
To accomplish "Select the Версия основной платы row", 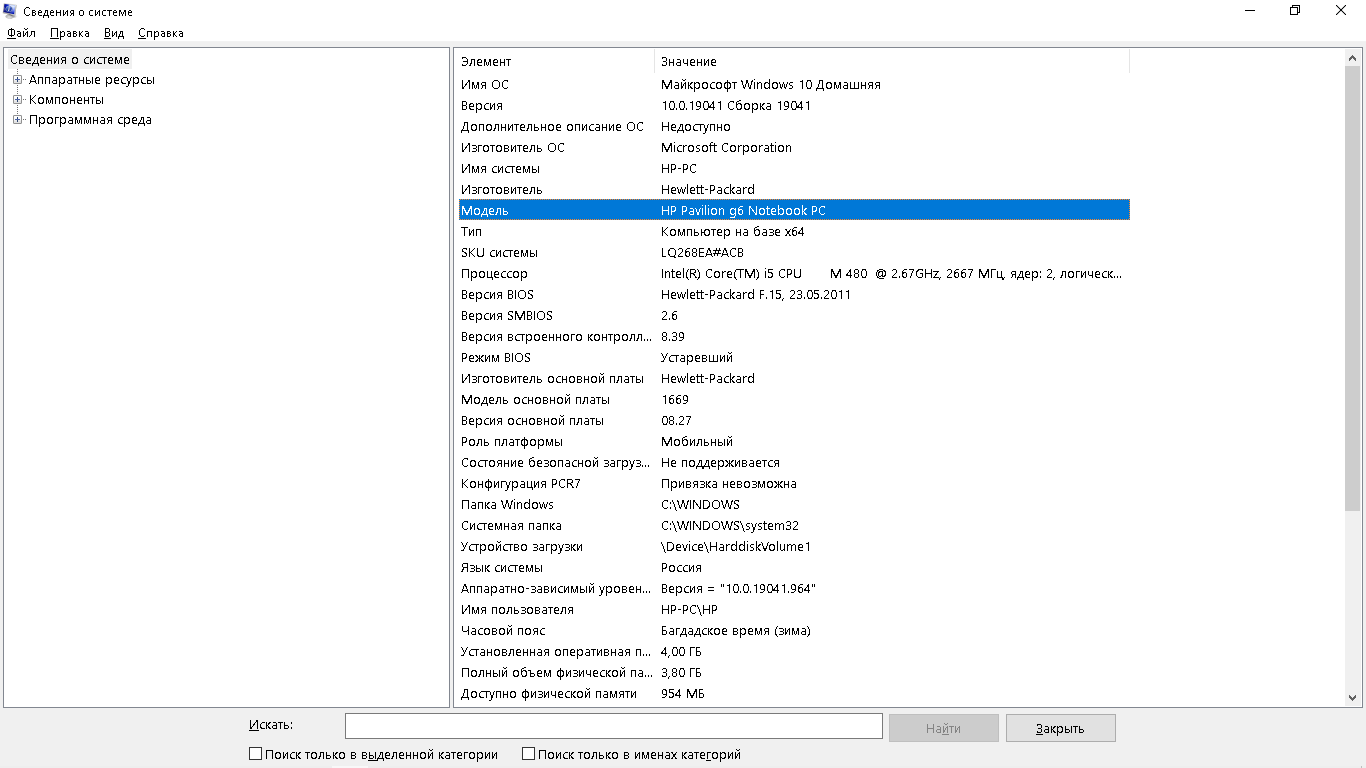I will [x=794, y=421].
